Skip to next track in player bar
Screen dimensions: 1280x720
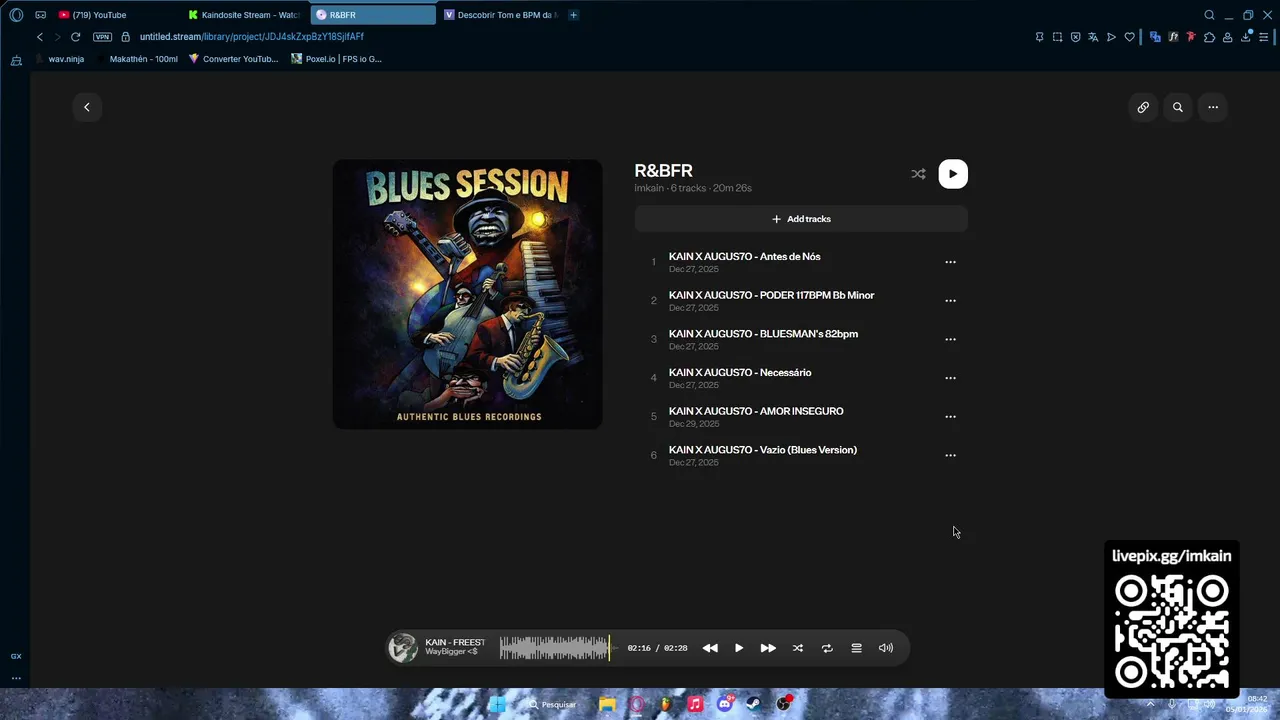(x=768, y=648)
